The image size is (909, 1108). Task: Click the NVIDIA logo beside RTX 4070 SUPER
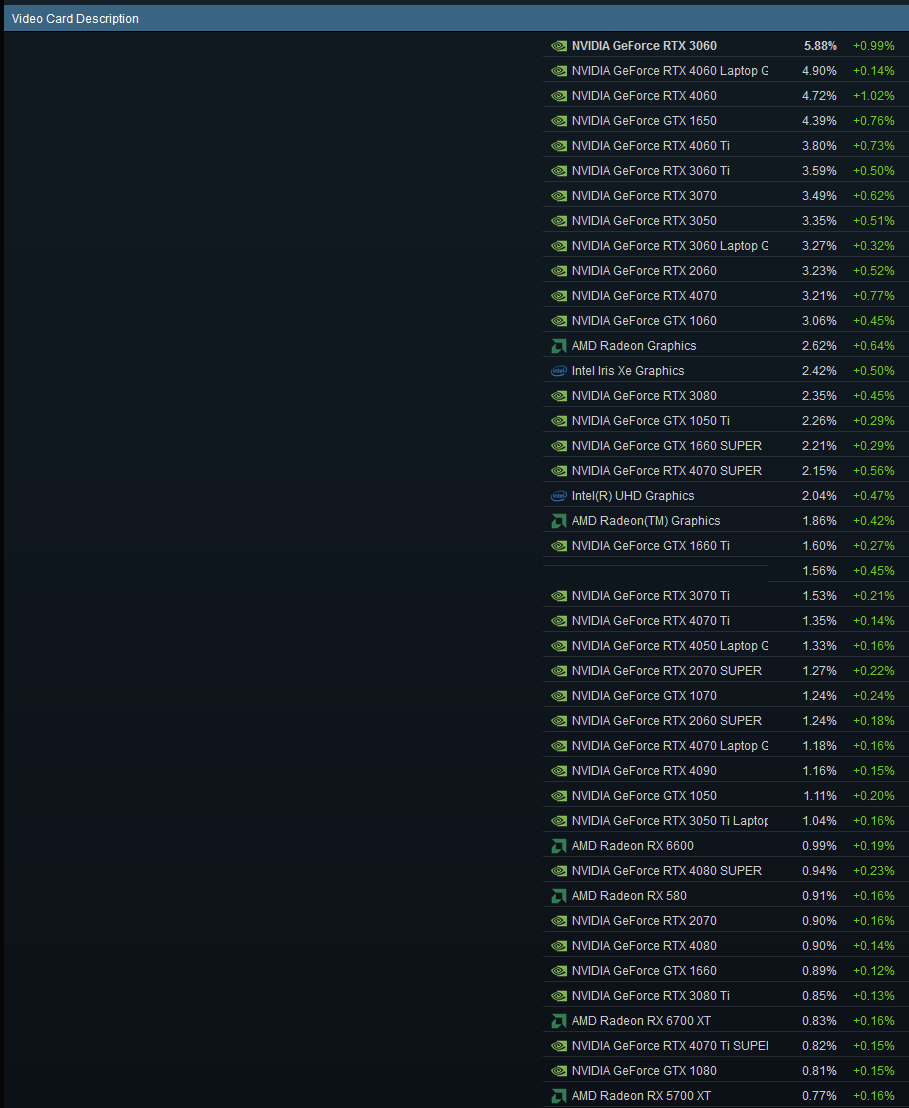click(558, 471)
